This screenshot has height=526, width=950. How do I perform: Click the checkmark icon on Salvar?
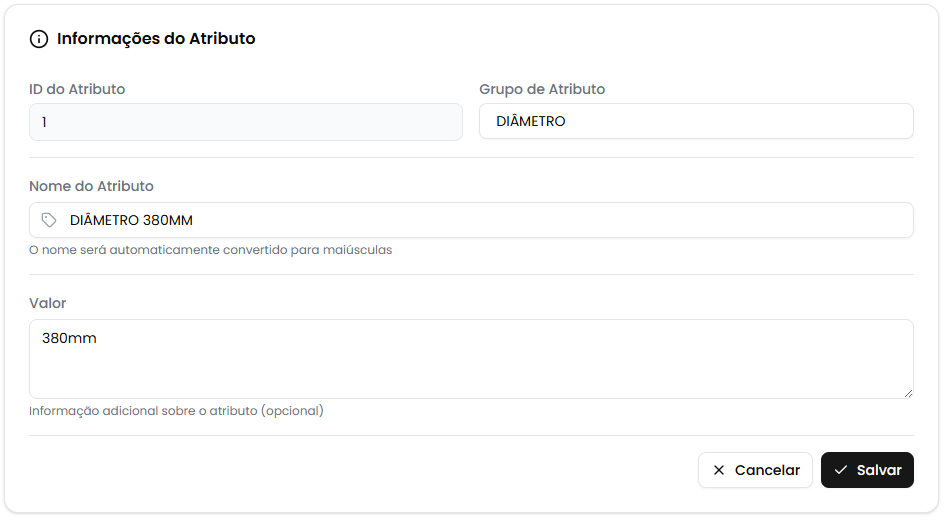coord(841,470)
